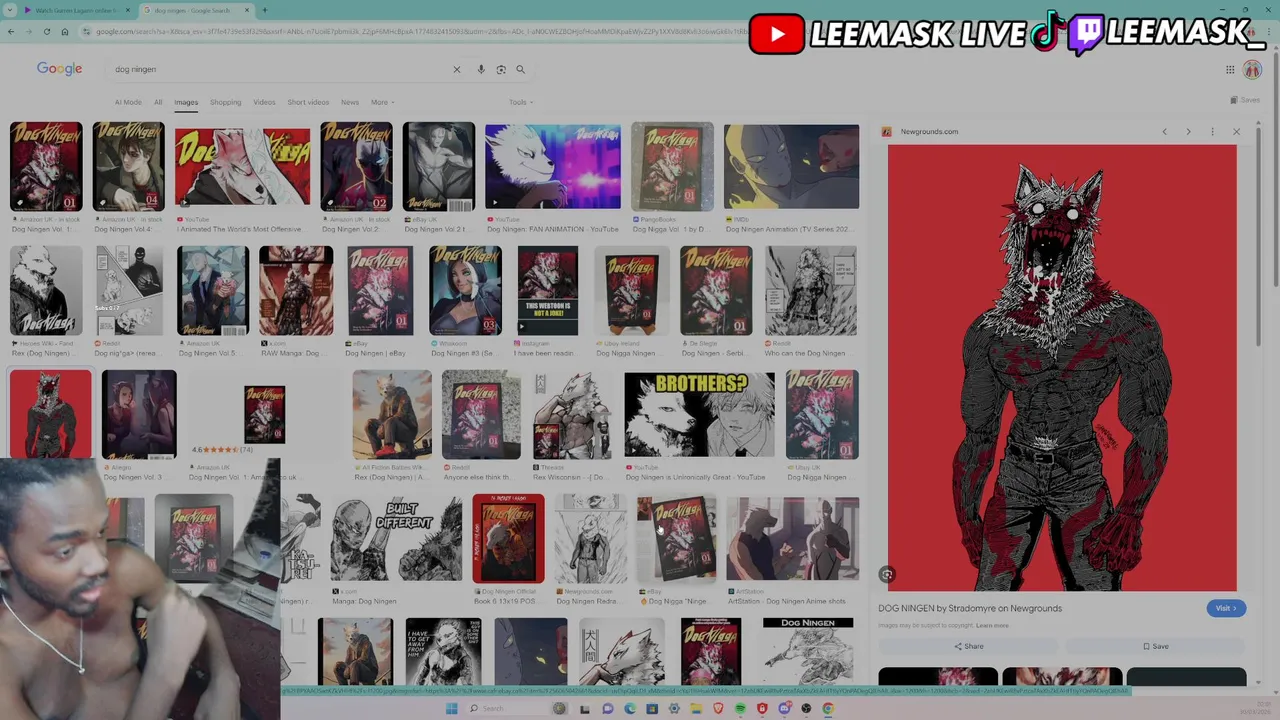Image resolution: width=1280 pixels, height=720 pixels.
Task: Click the 'dog ningen' search input field
Action: click(280, 69)
